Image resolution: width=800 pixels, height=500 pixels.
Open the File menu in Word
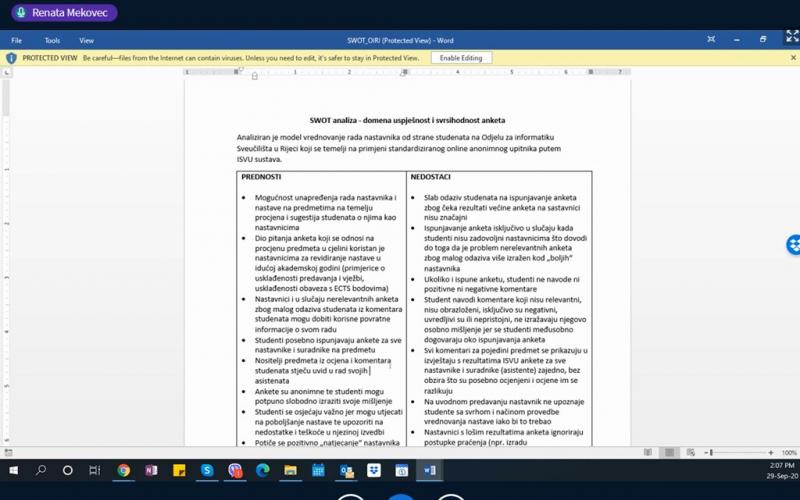16,40
